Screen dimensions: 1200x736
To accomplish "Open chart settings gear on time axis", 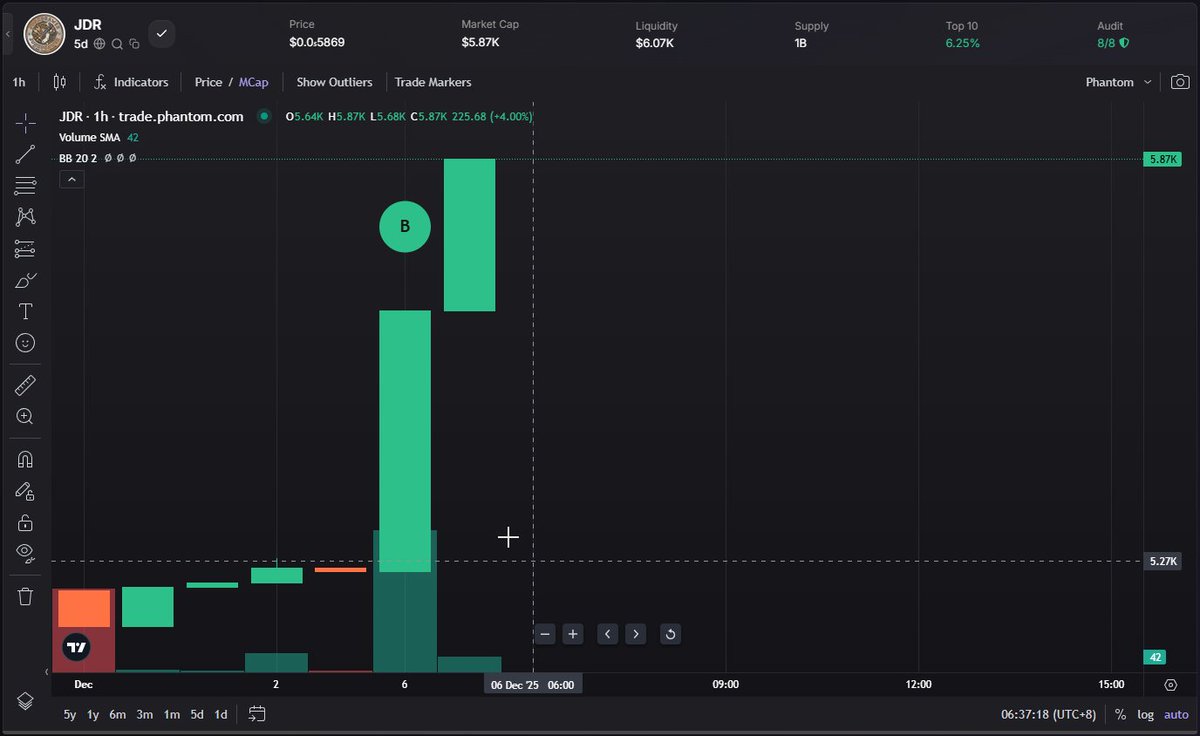I will pos(1171,685).
